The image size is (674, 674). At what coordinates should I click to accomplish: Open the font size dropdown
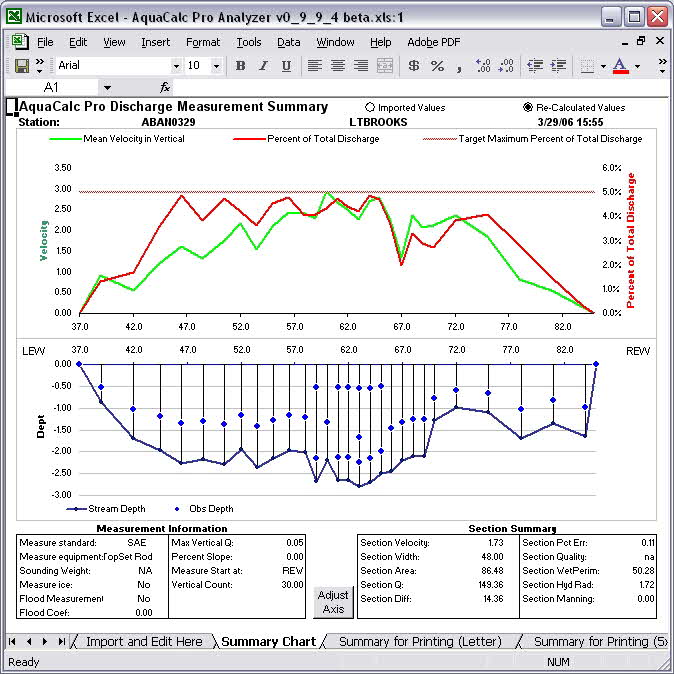pos(218,66)
